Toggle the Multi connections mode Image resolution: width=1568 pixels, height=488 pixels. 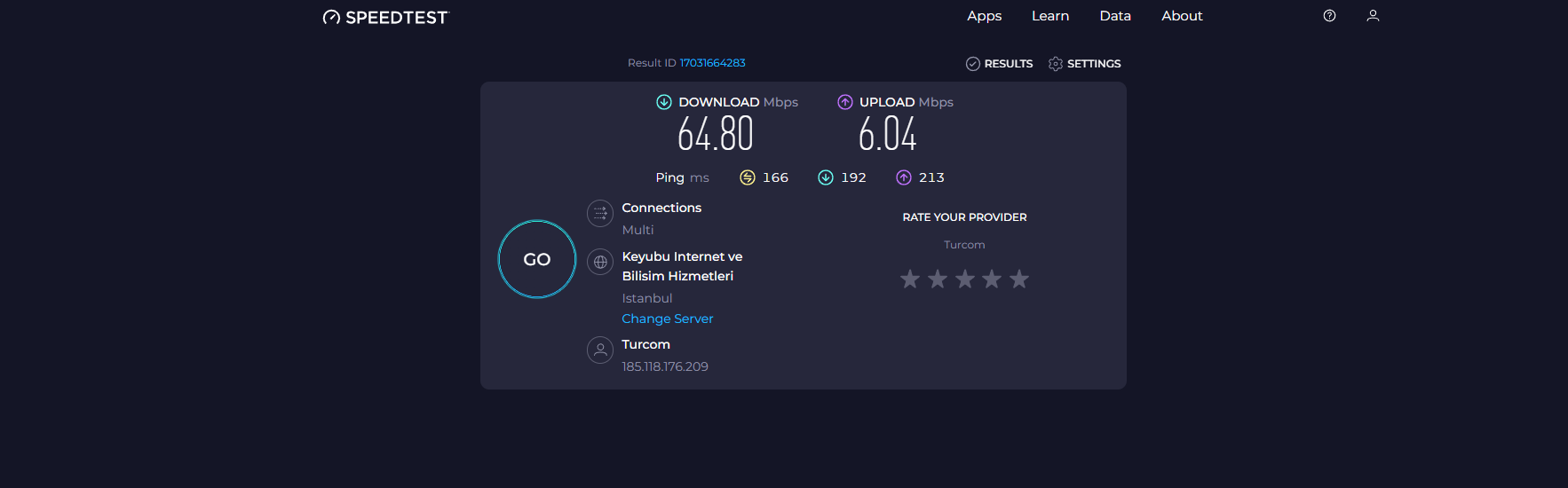coord(637,230)
